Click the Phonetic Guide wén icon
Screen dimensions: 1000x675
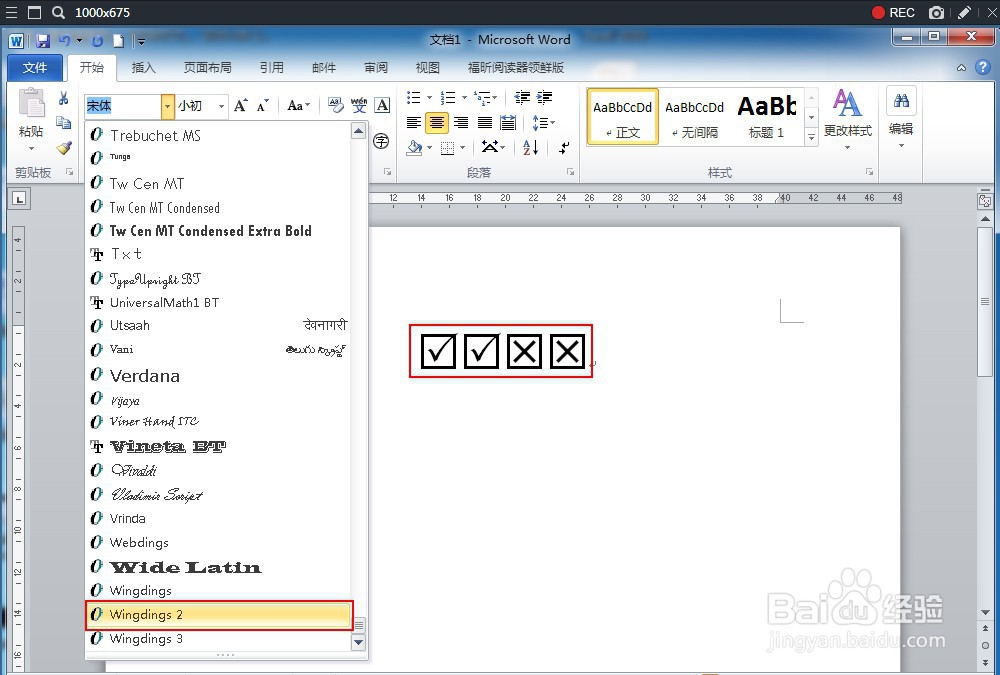359,105
